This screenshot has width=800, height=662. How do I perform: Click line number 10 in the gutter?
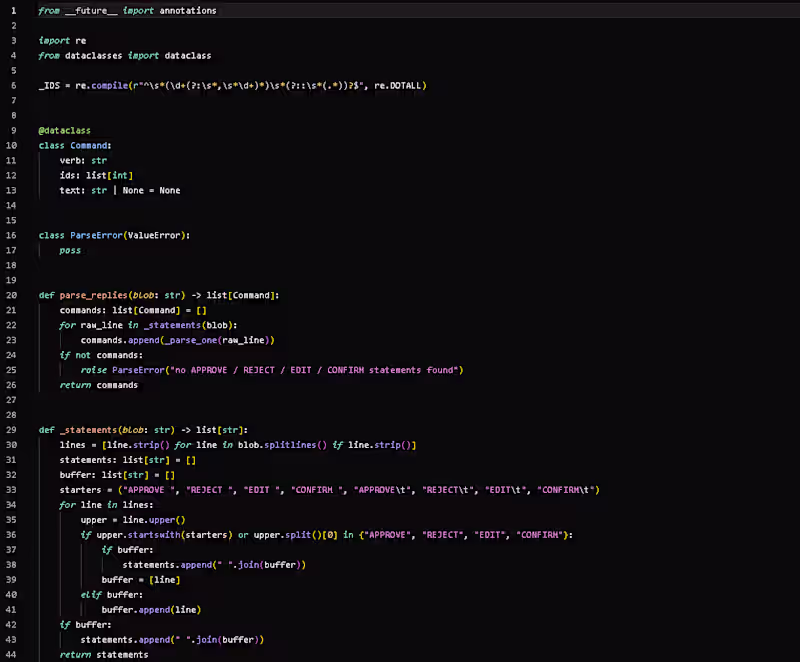(11, 145)
